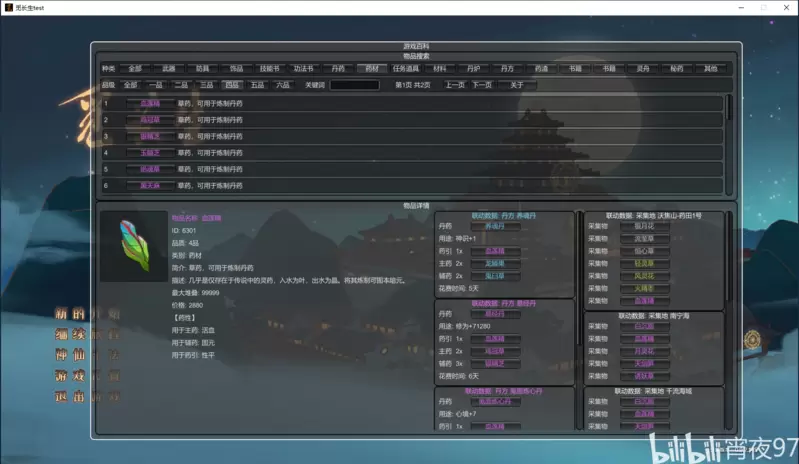Show the 丹药 category

pos(338,68)
